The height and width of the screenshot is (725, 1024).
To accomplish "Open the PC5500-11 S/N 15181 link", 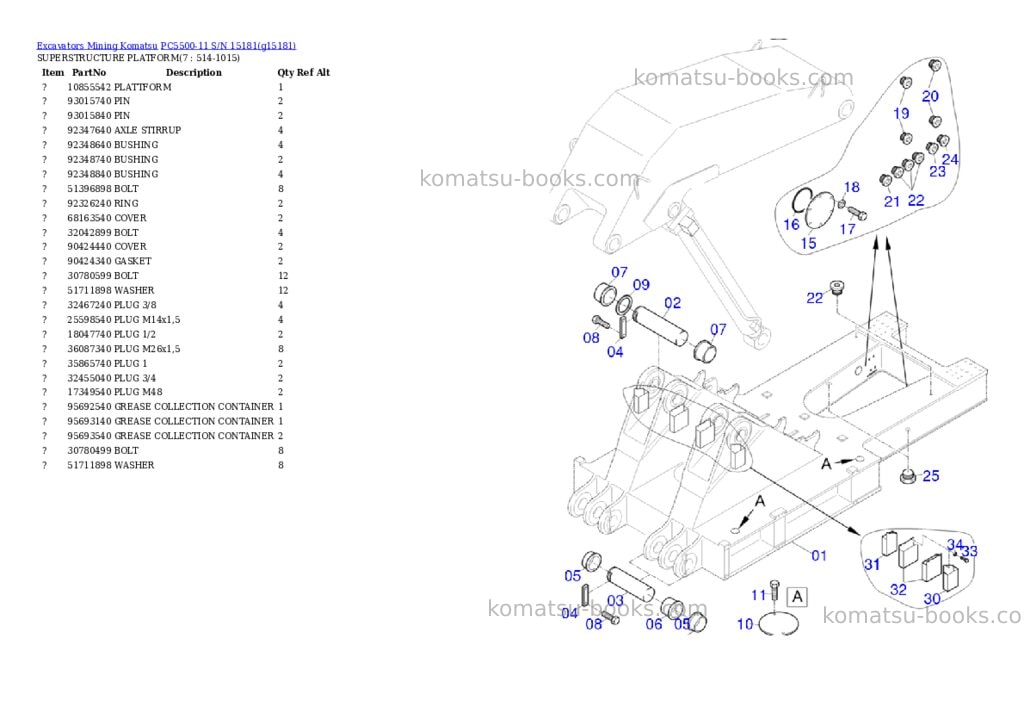I will click(228, 46).
